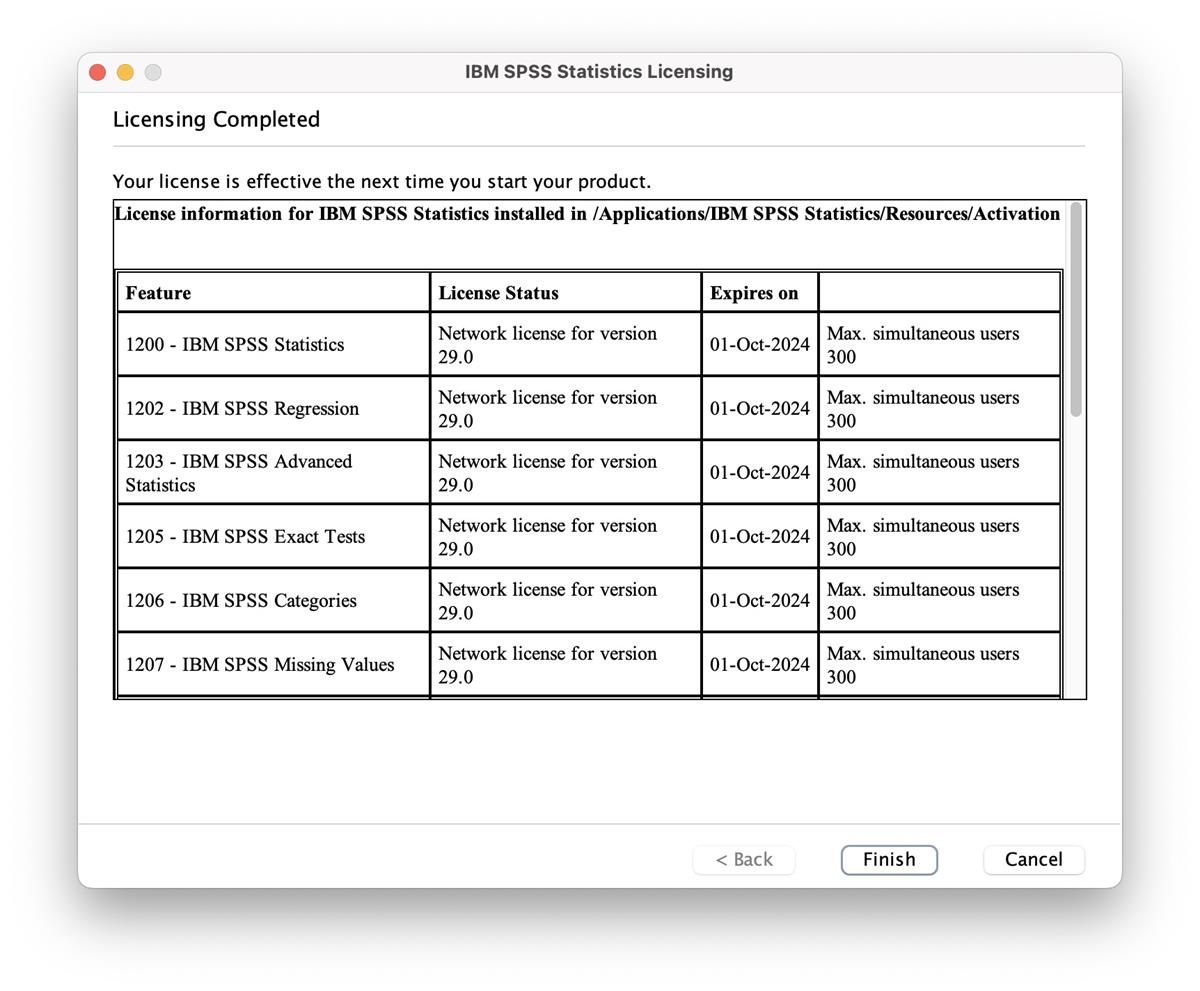Select '1200 - IBM SPSS Statistics' cell
Image resolution: width=1200 pixels, height=991 pixels.
tap(274, 344)
